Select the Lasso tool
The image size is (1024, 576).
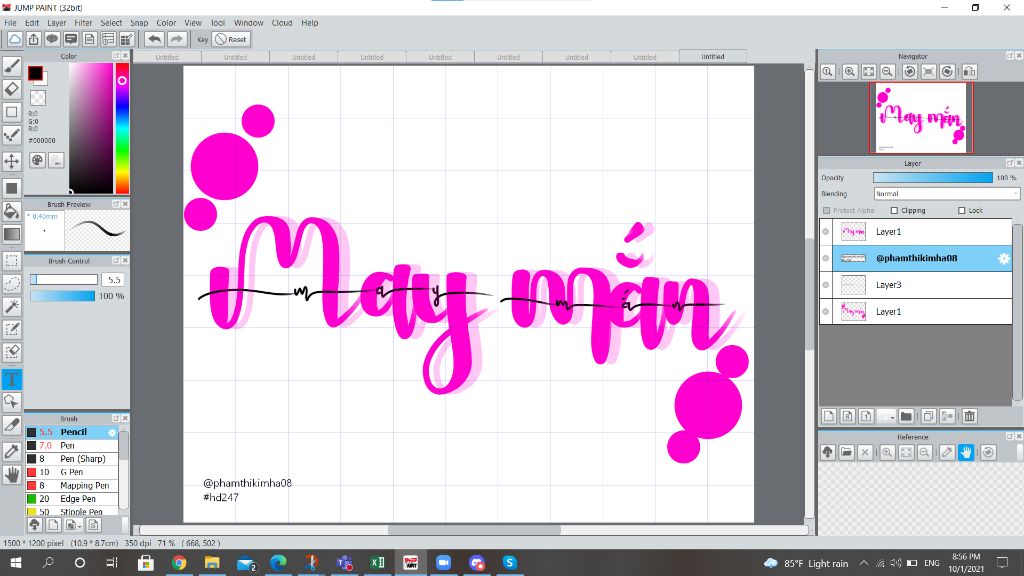click(x=12, y=283)
